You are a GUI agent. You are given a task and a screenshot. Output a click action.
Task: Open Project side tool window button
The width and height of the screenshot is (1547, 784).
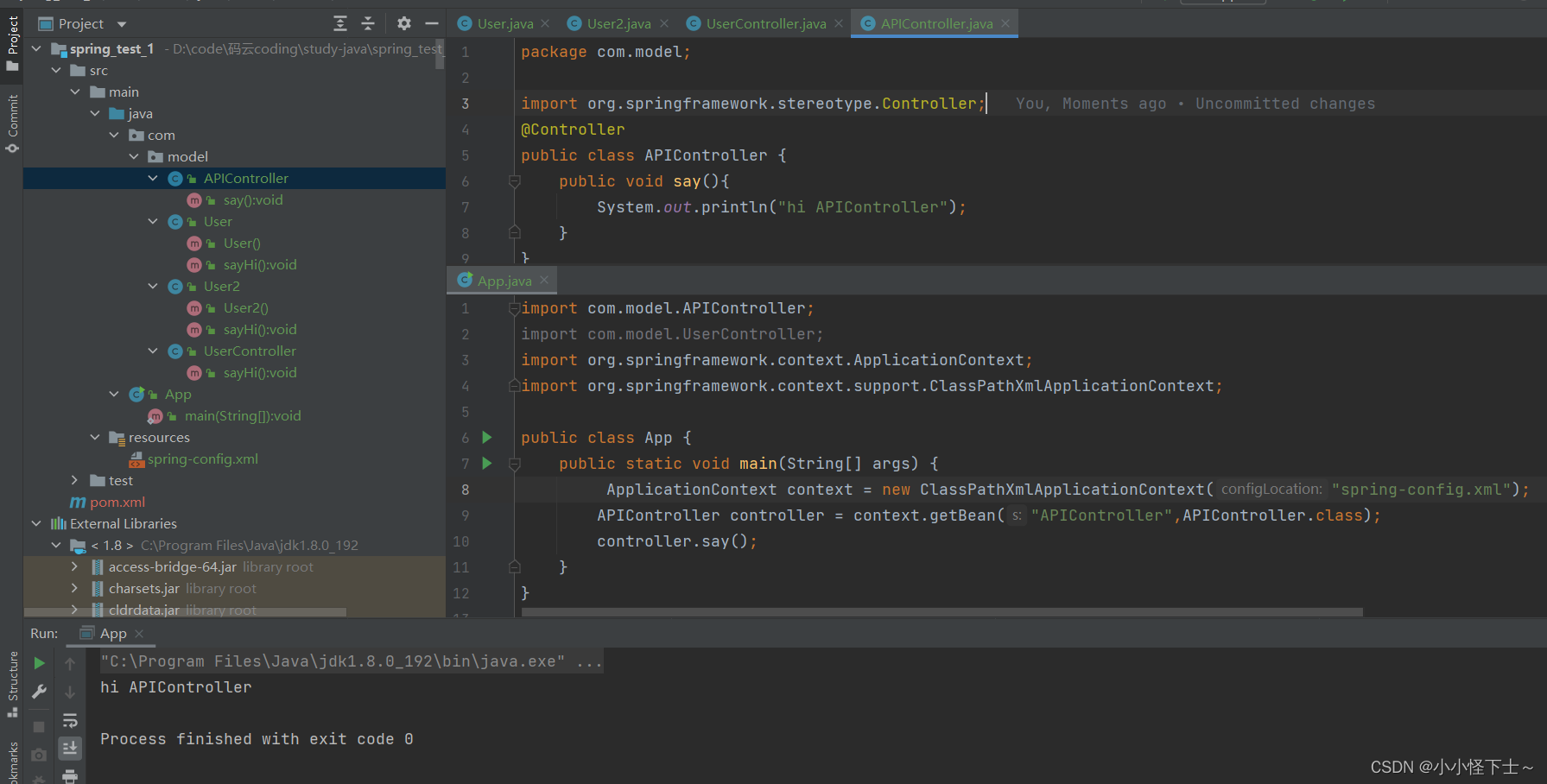pyautogui.click(x=12, y=43)
